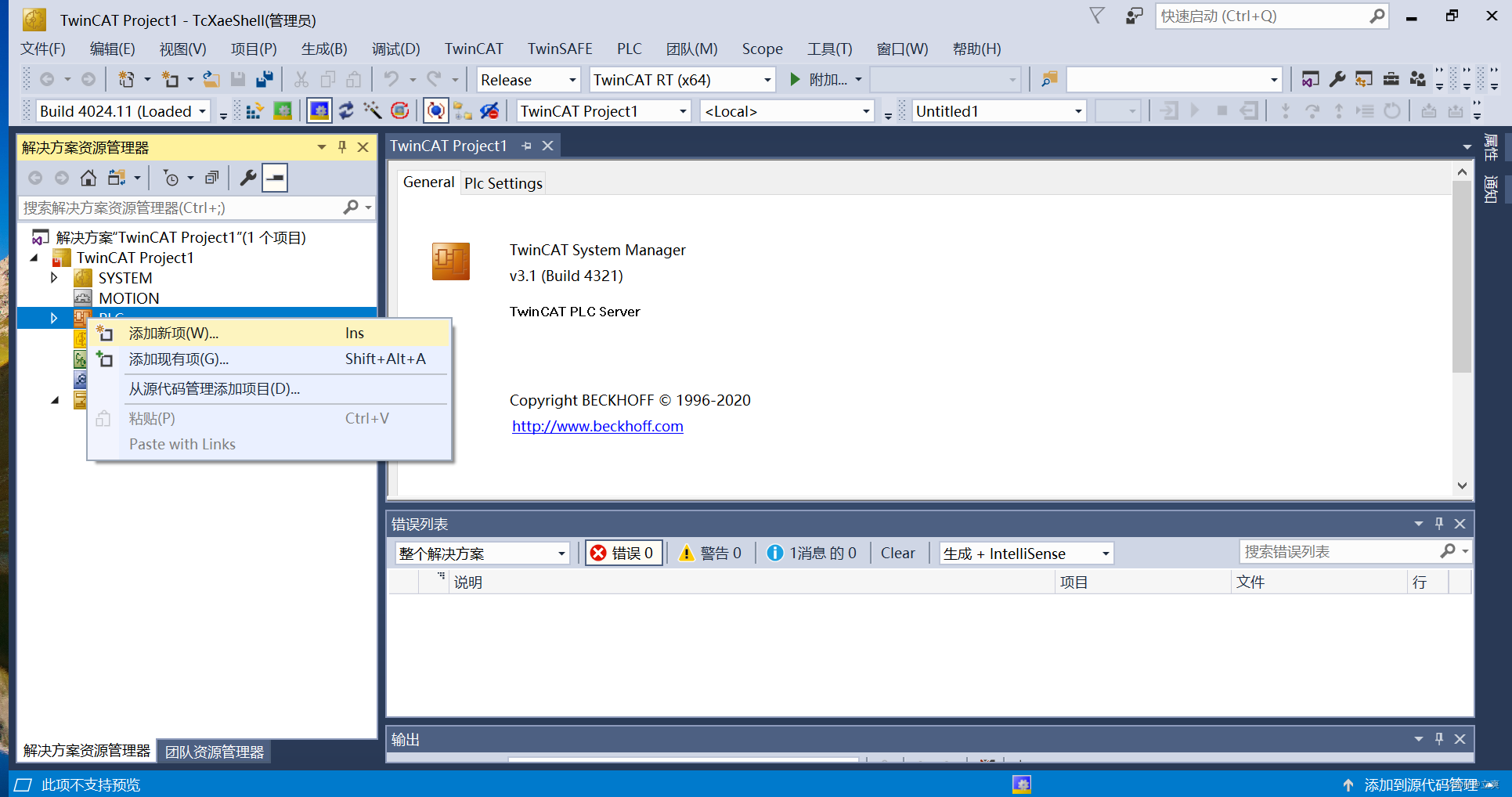Click the 说明 column header
1512x797 pixels.
[753, 582]
